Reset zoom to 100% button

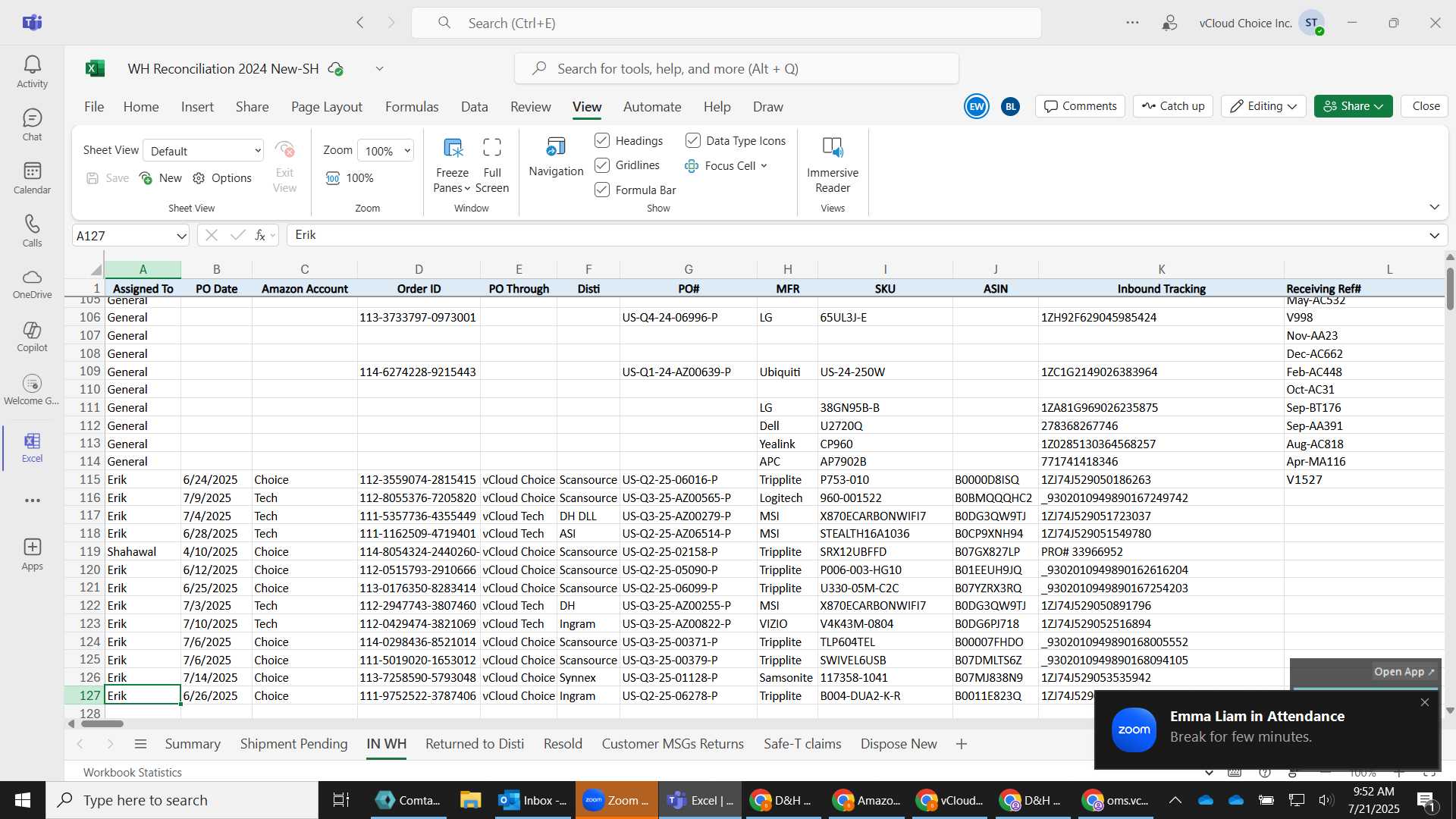(350, 178)
